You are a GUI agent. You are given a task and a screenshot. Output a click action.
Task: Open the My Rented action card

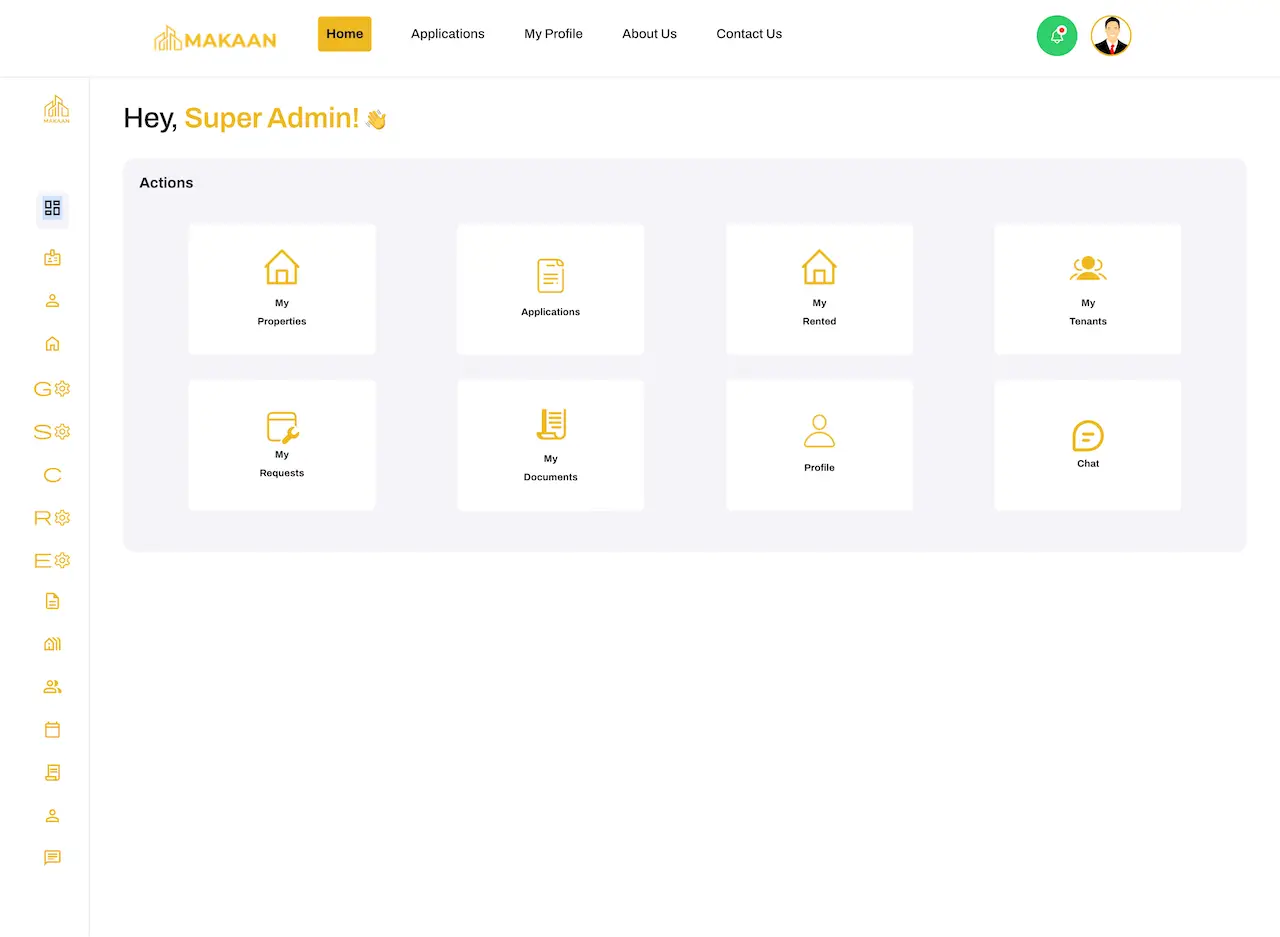point(819,289)
